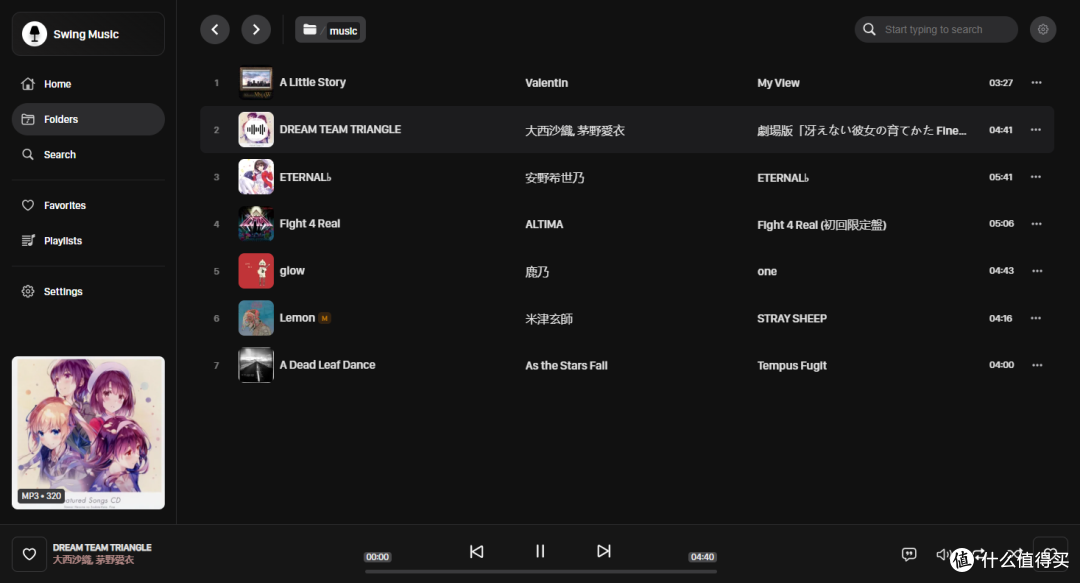Show lyrics for the current track

[909, 553]
